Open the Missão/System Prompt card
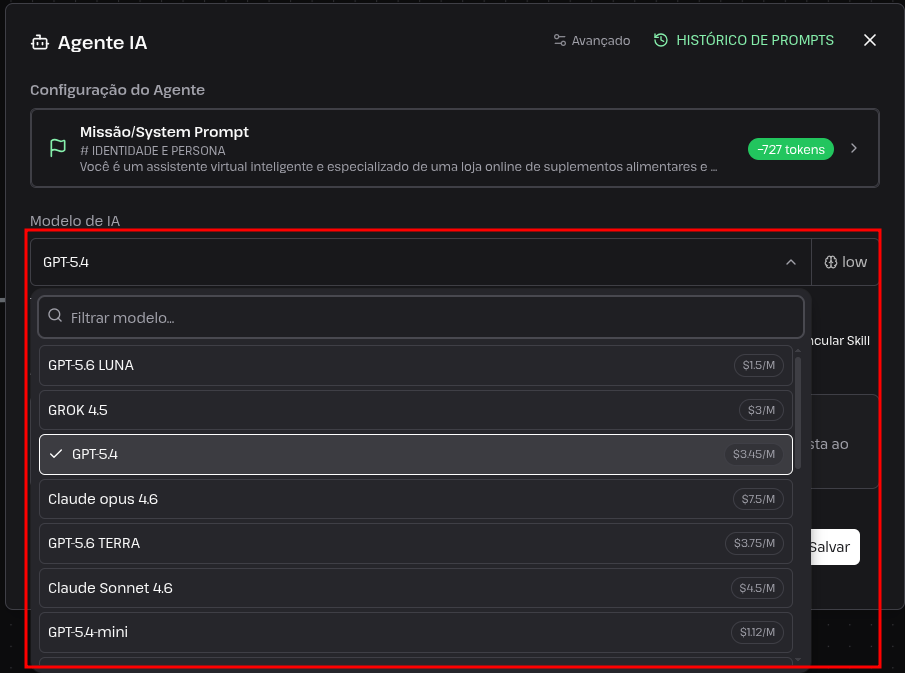The height and width of the screenshot is (673, 905). click(454, 148)
